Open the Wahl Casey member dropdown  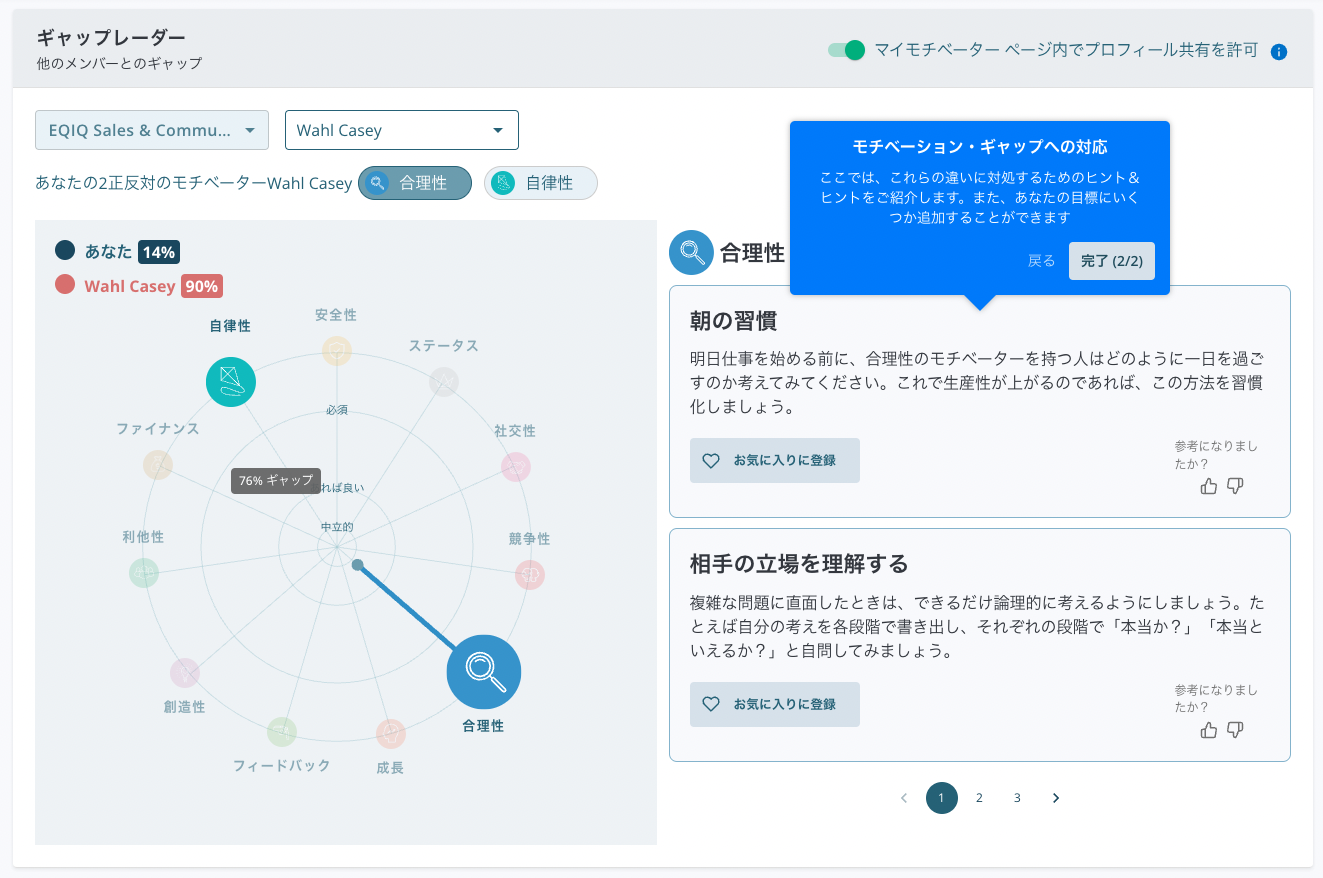[402, 130]
